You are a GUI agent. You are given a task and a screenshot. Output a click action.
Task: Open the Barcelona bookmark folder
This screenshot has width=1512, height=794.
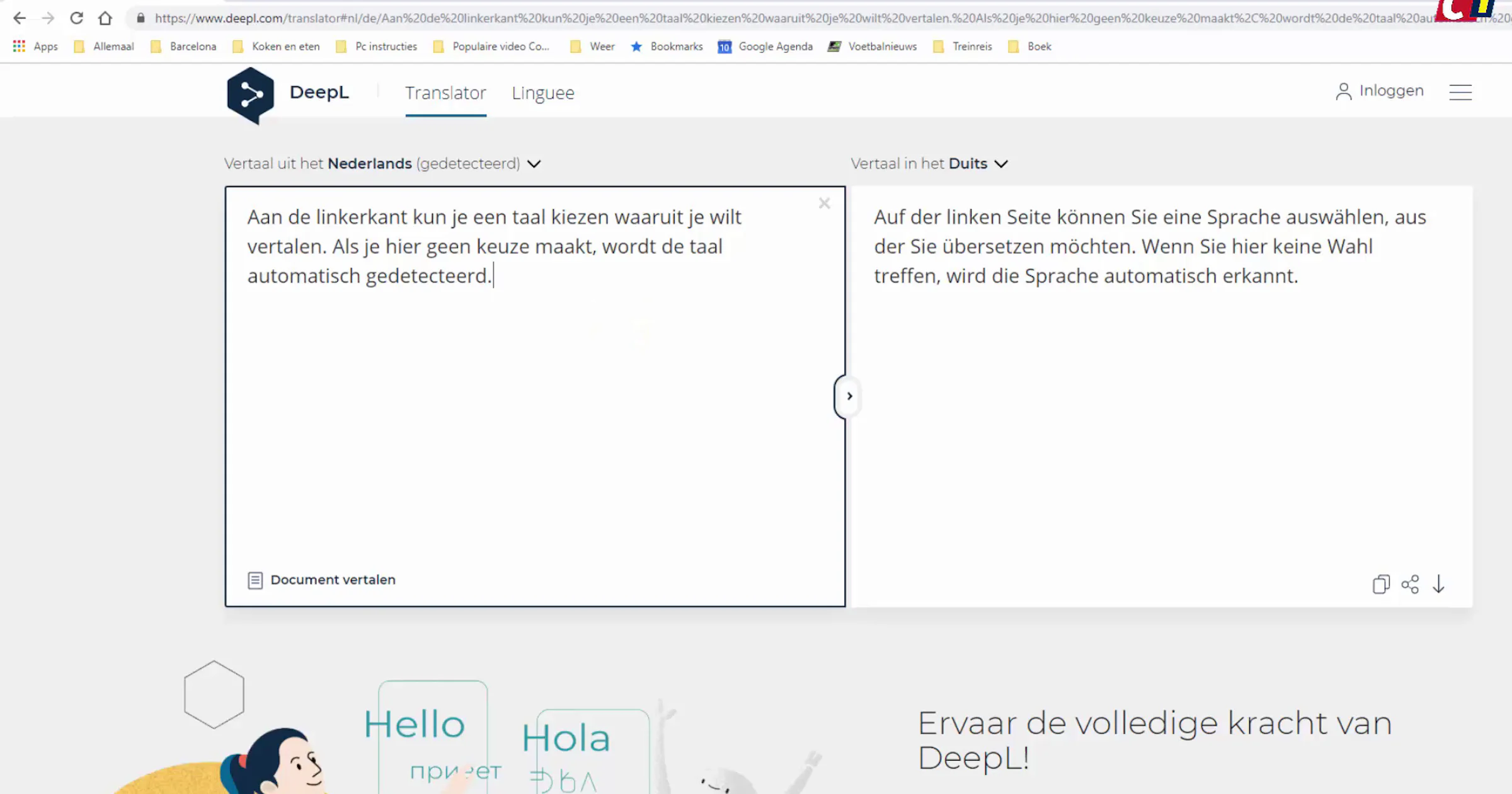(x=183, y=46)
